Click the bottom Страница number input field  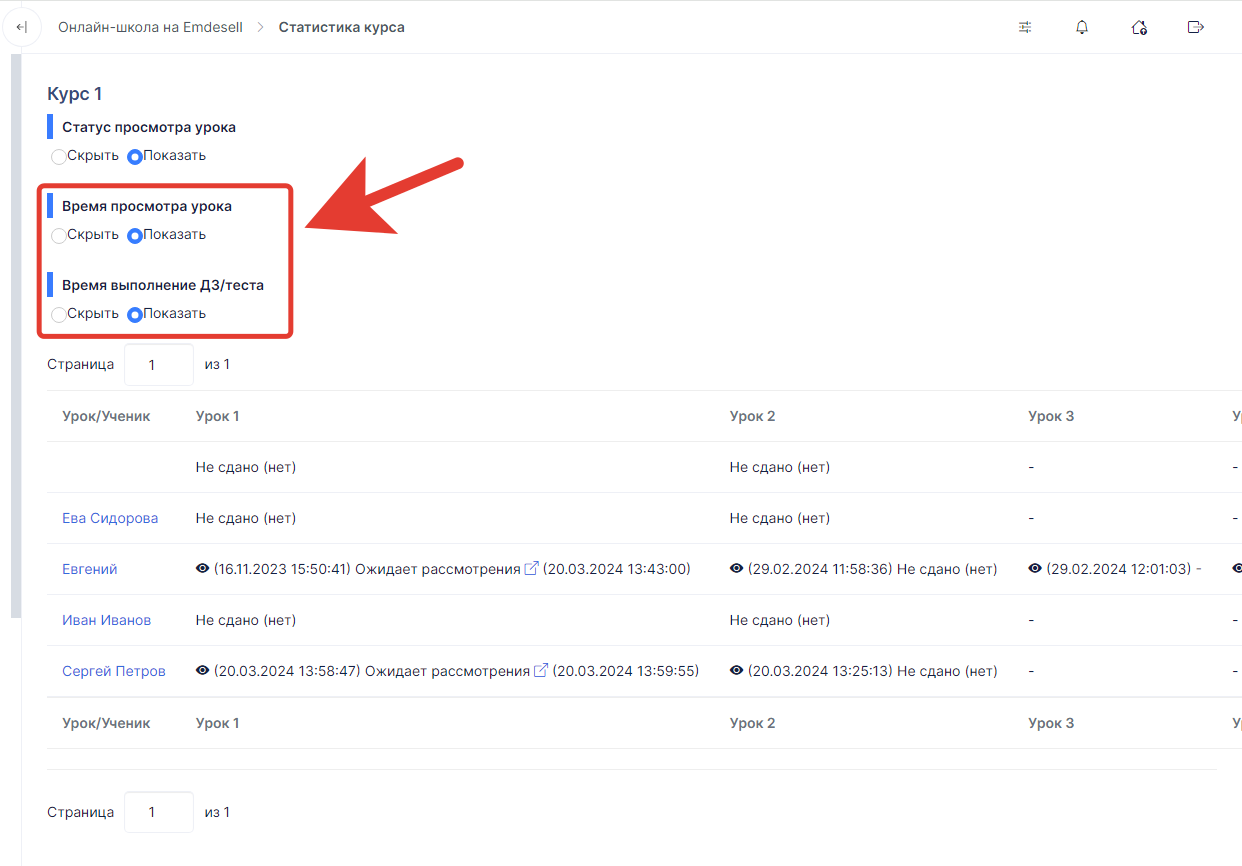158,812
